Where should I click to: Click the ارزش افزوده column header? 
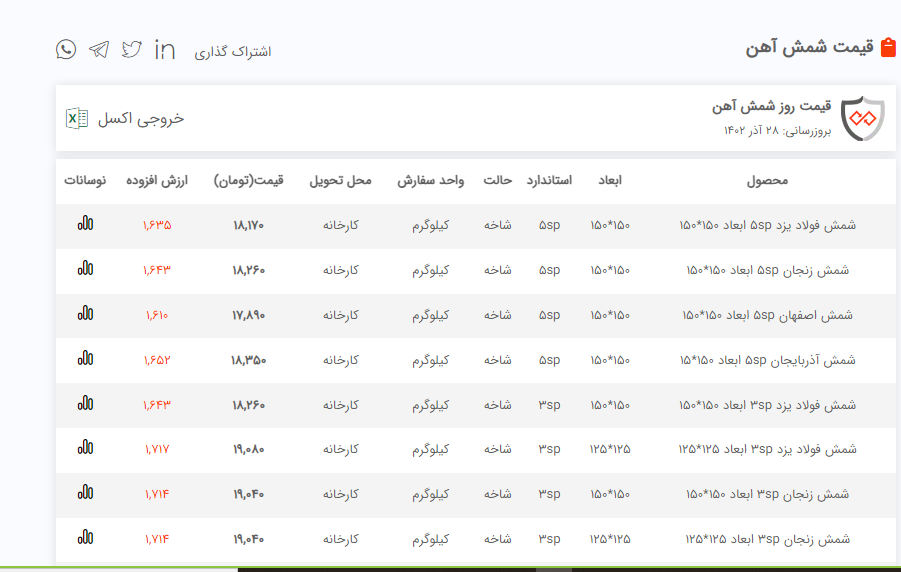(158, 181)
